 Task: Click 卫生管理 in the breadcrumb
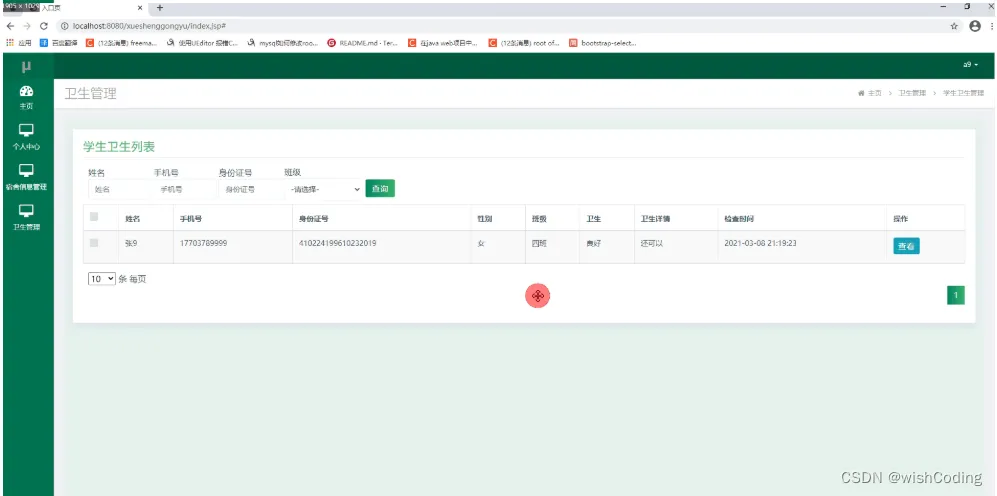coord(912,93)
